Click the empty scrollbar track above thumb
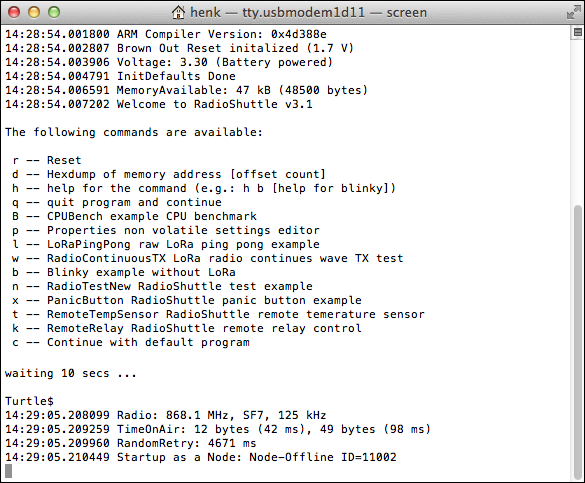 [x=578, y=121]
